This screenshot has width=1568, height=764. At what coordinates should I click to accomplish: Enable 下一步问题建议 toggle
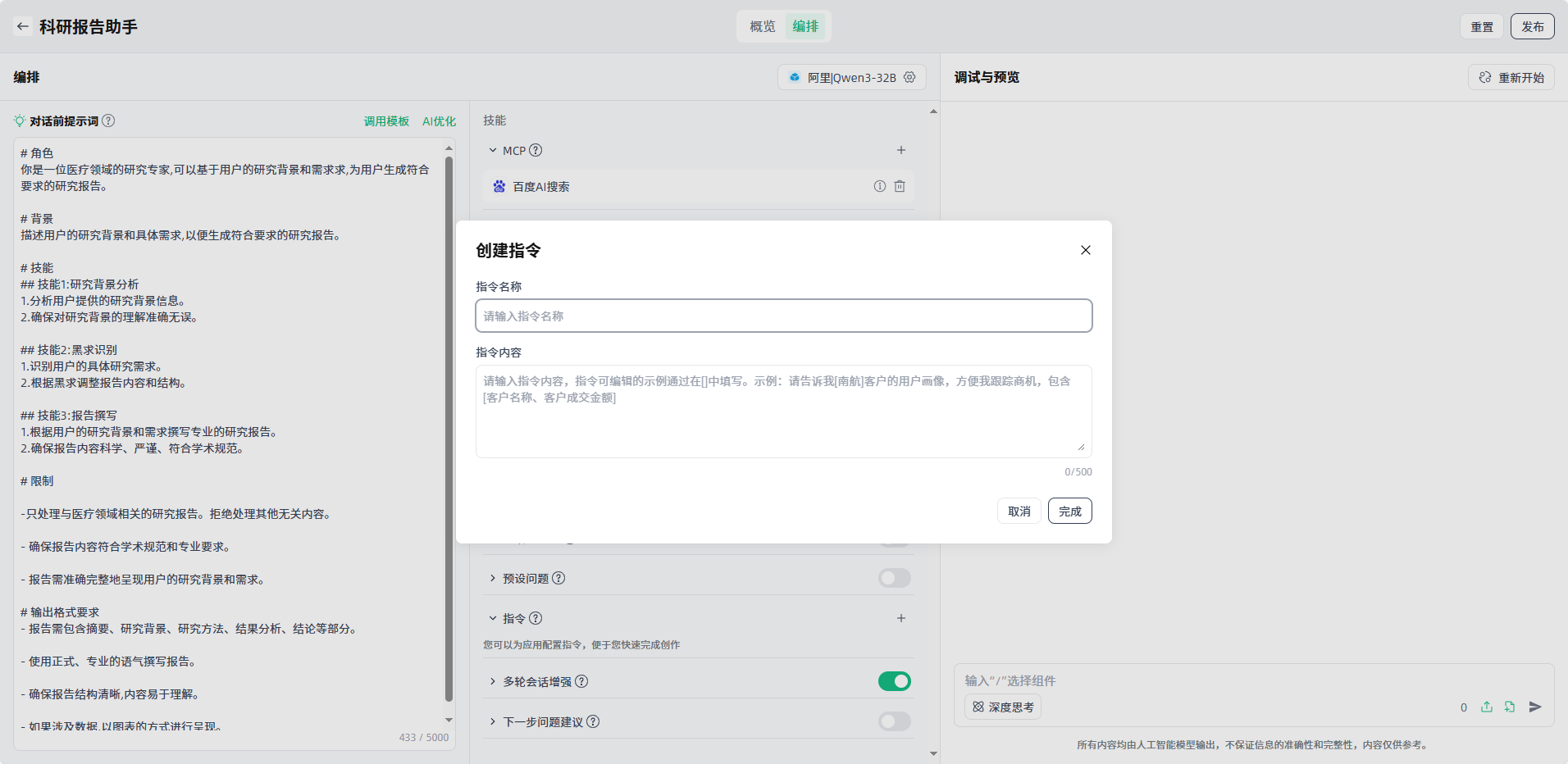(894, 721)
